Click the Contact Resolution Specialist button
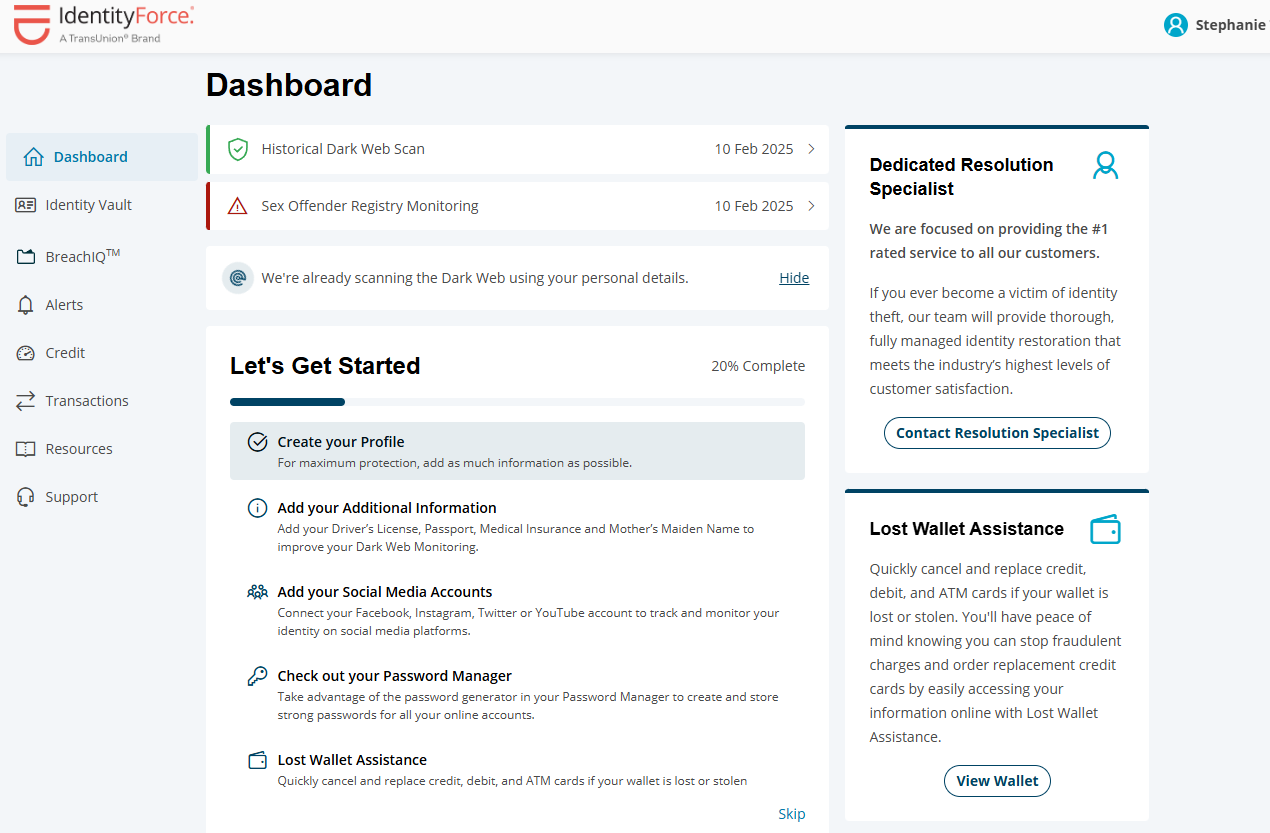Screen dimensions: 1270x833 997,433
